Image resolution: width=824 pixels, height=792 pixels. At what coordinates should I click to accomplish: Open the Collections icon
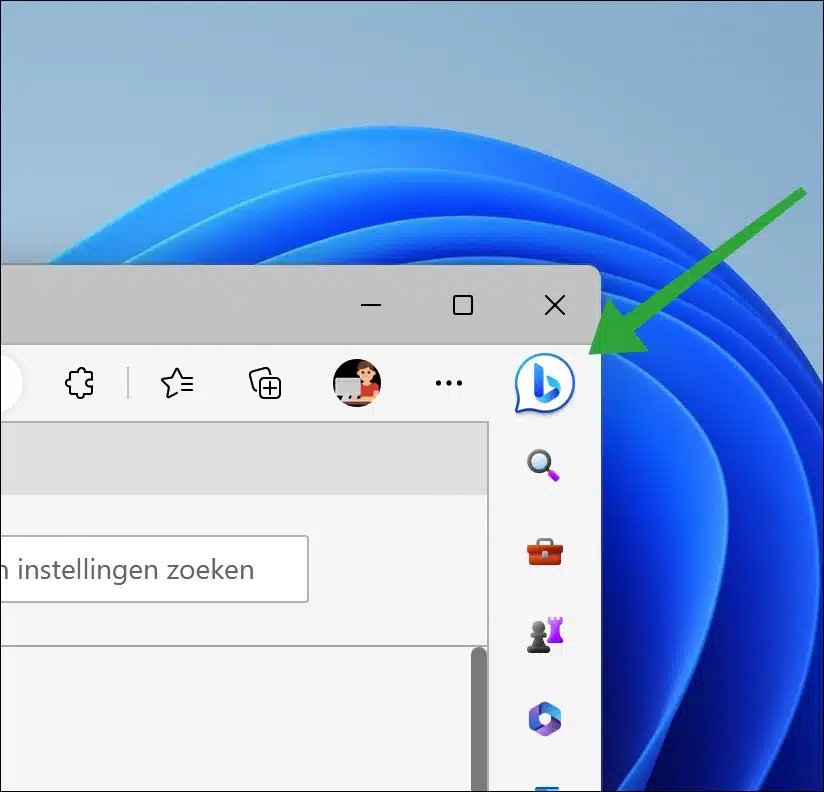click(x=265, y=383)
